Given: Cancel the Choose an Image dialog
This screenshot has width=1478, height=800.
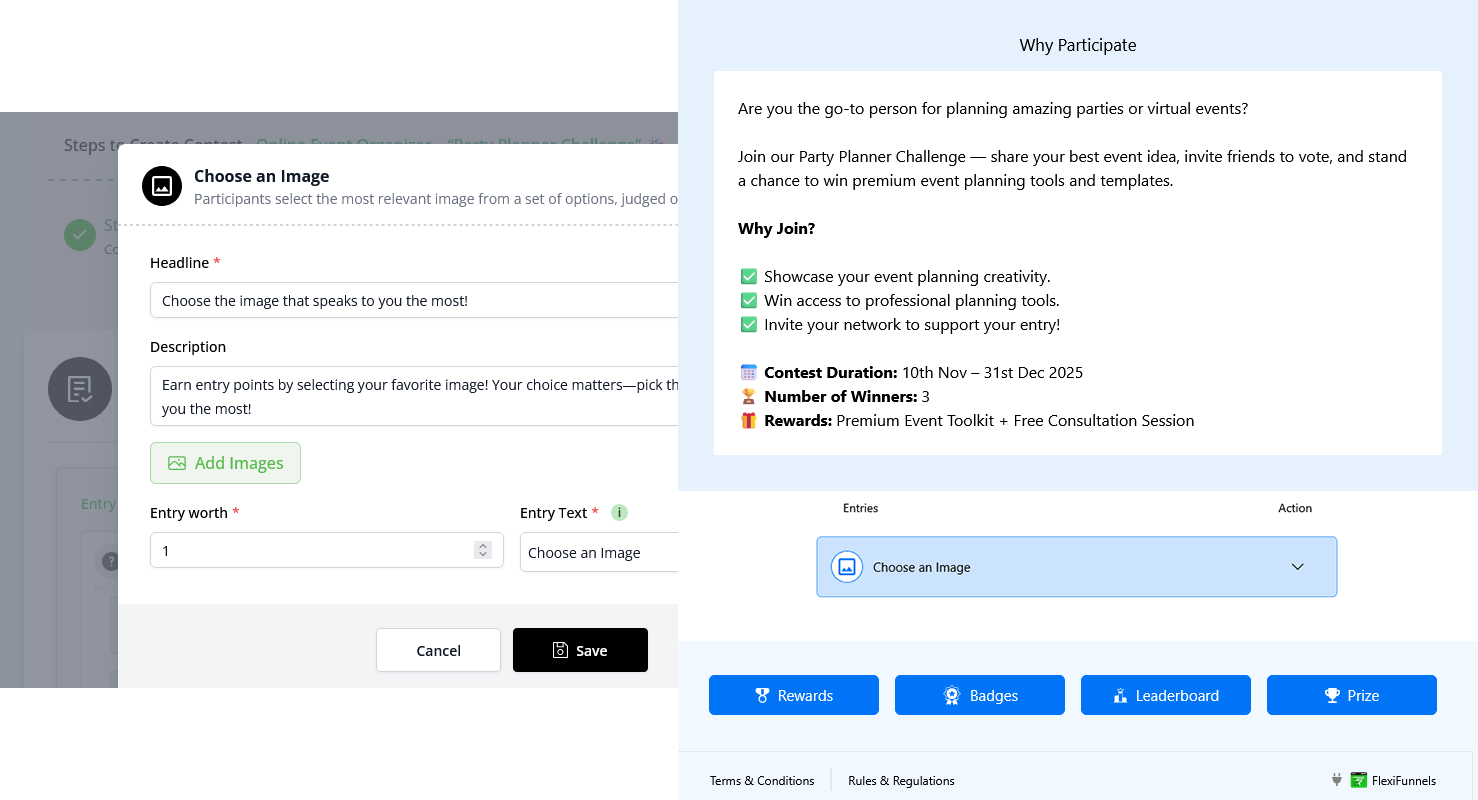Looking at the screenshot, I should (x=438, y=650).
